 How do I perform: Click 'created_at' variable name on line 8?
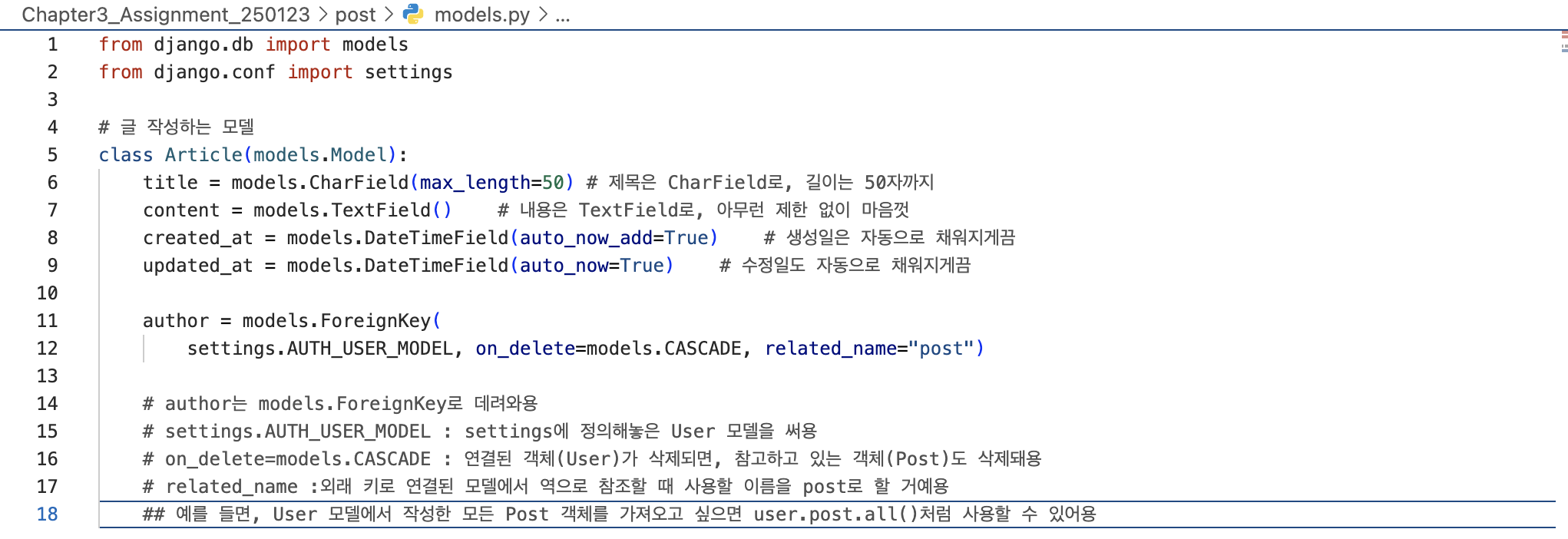click(x=198, y=238)
